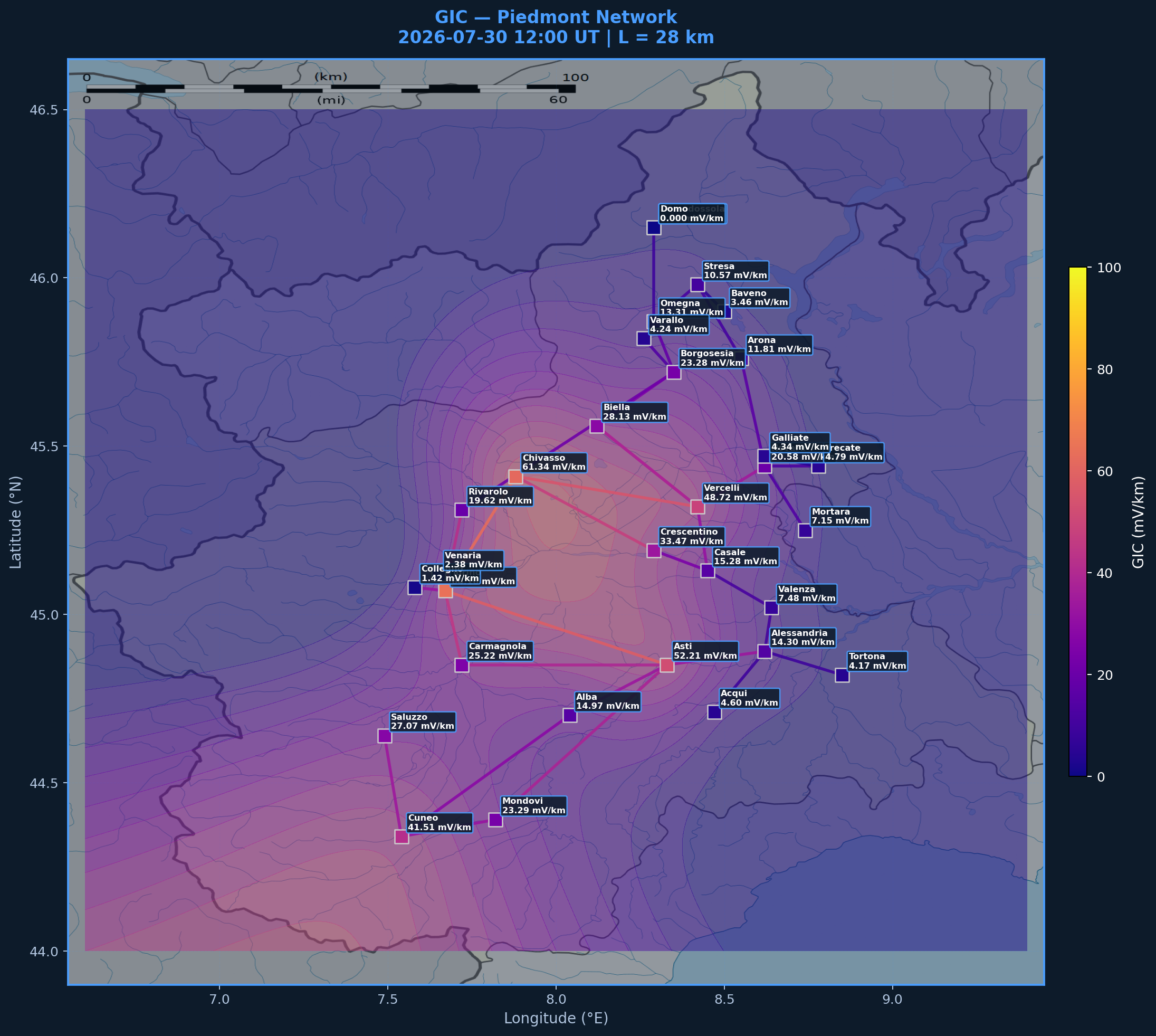Click the Valenza station square marker
1156x1036 pixels.
771,608
